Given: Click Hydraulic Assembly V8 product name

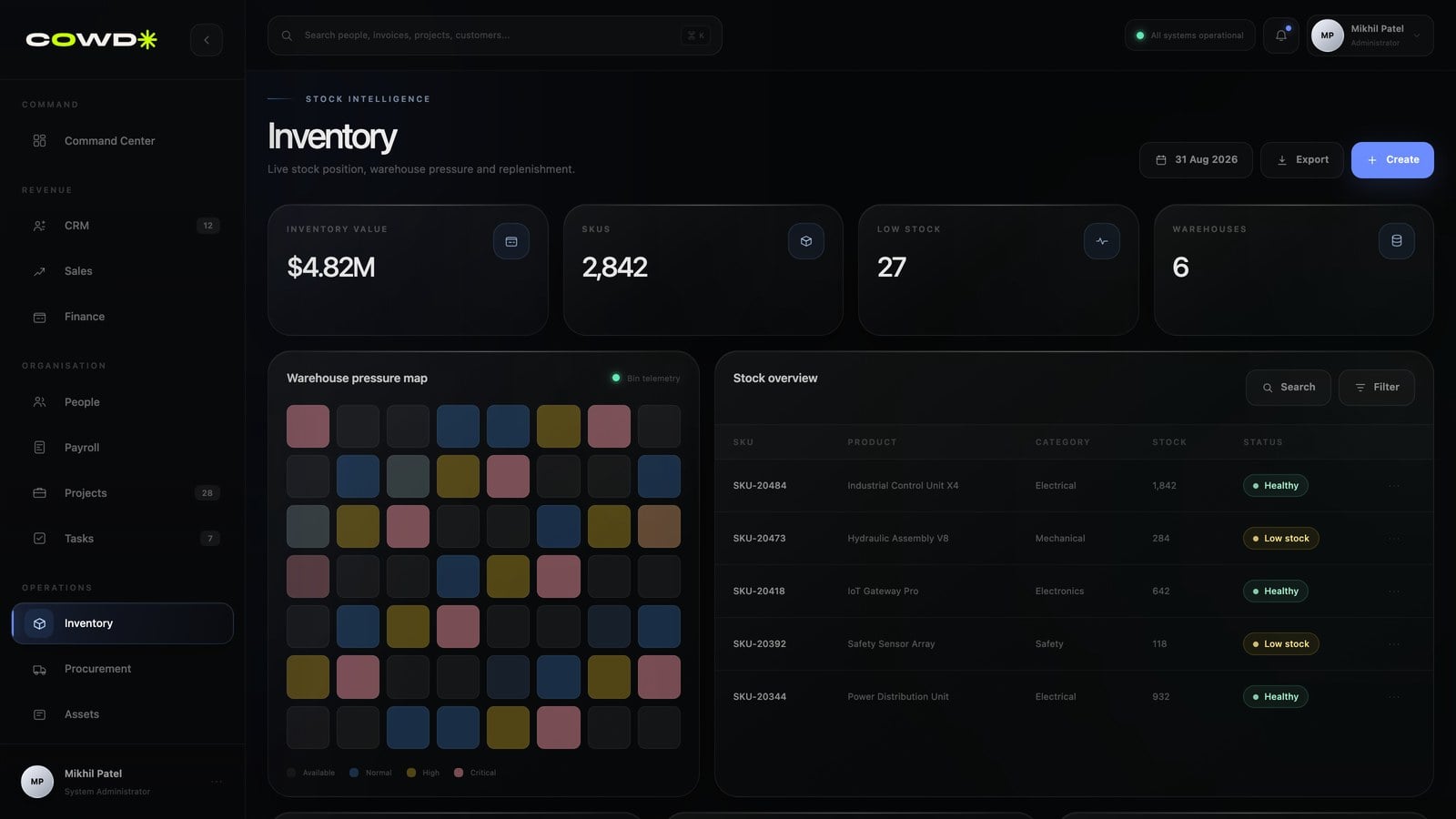Looking at the screenshot, I should pos(898,539).
